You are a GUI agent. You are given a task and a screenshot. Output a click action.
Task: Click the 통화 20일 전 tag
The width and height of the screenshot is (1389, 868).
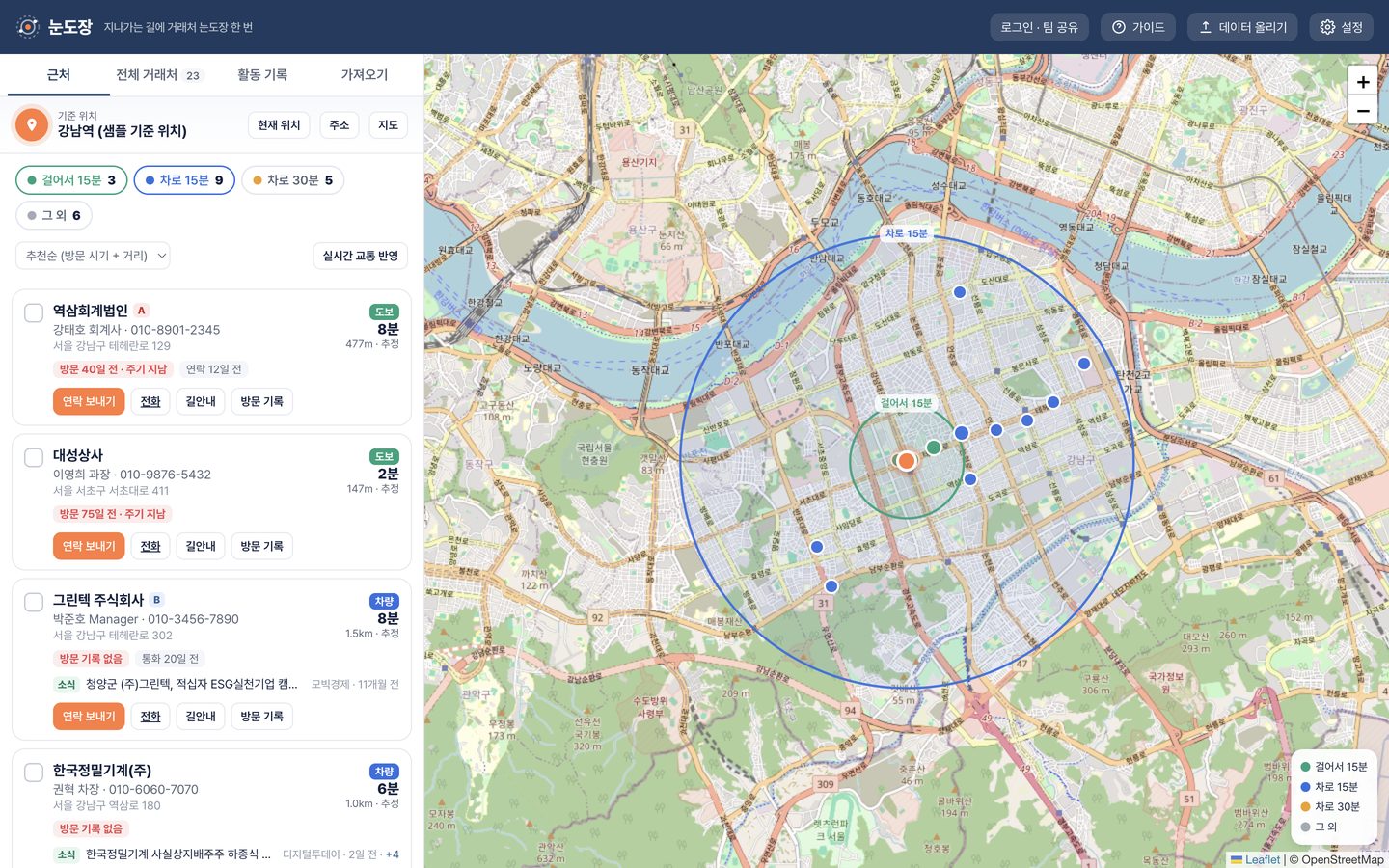click(170, 659)
